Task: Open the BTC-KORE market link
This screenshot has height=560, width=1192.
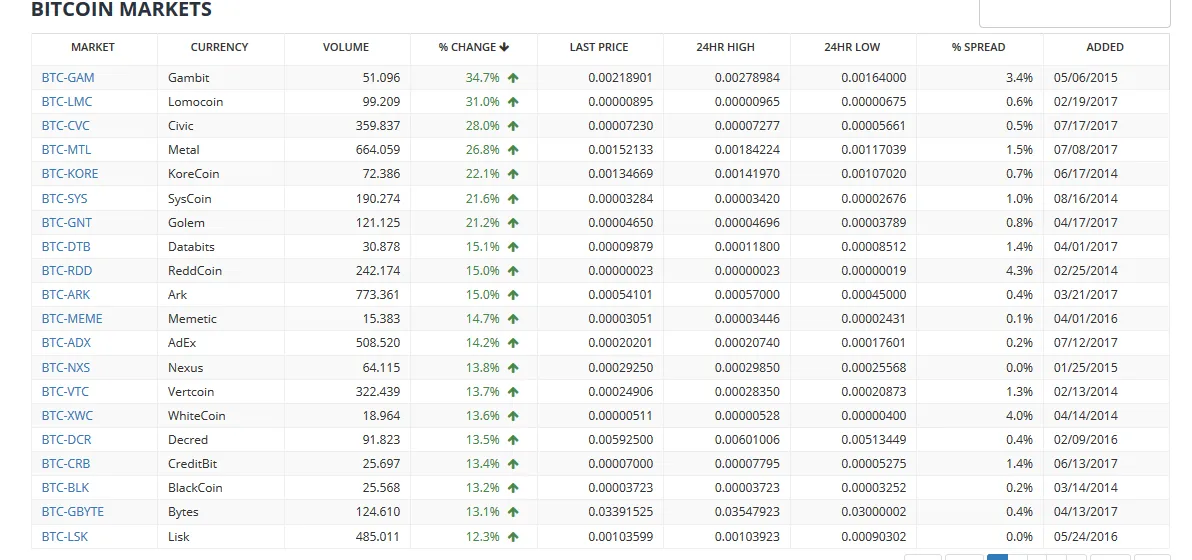Action: pos(70,174)
